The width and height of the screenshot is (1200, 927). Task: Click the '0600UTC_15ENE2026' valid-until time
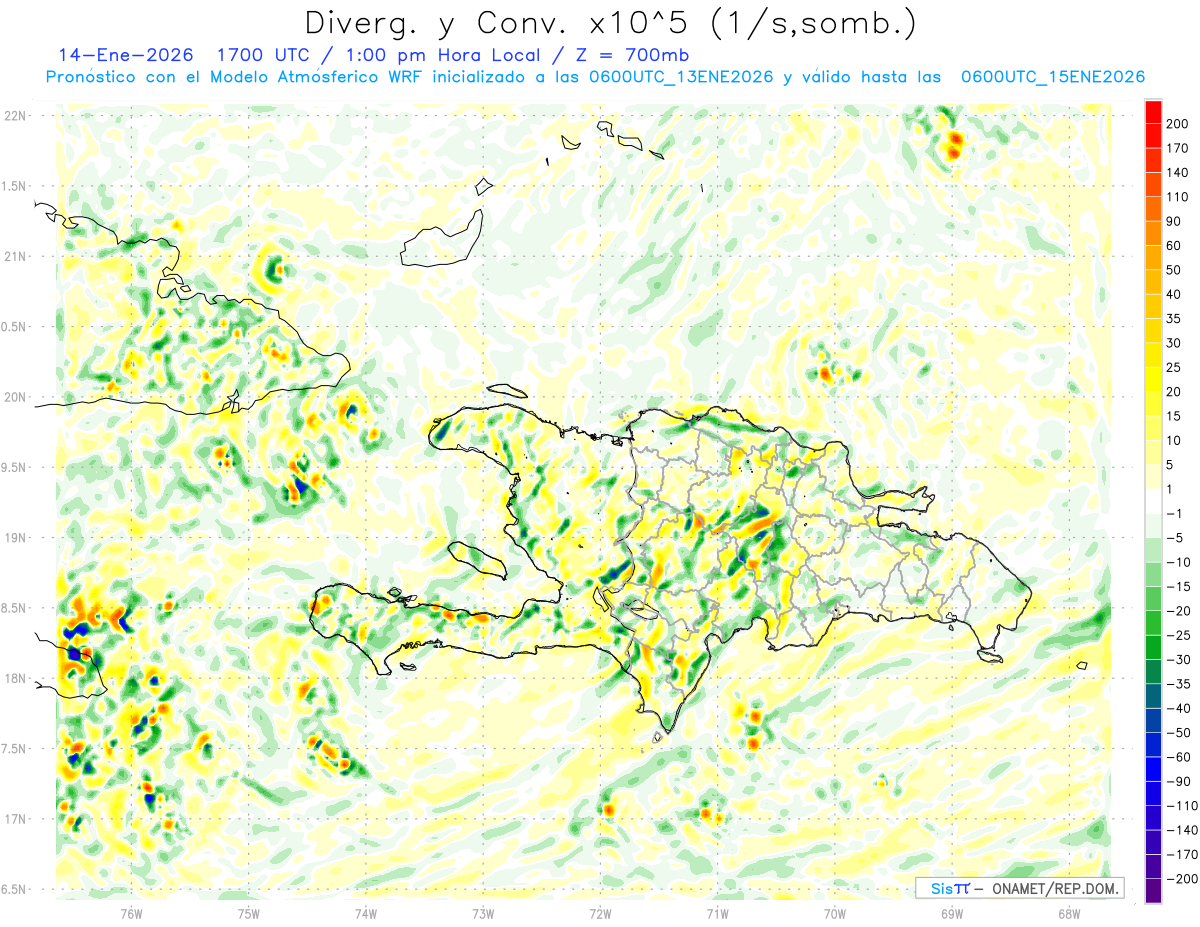click(x=1052, y=77)
